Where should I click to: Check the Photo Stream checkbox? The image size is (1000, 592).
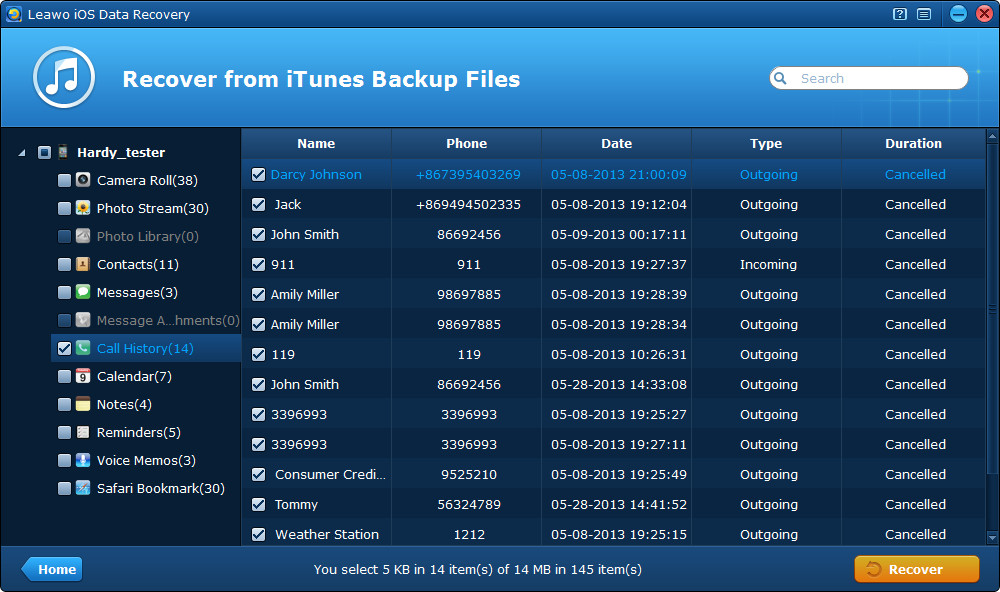[64, 209]
